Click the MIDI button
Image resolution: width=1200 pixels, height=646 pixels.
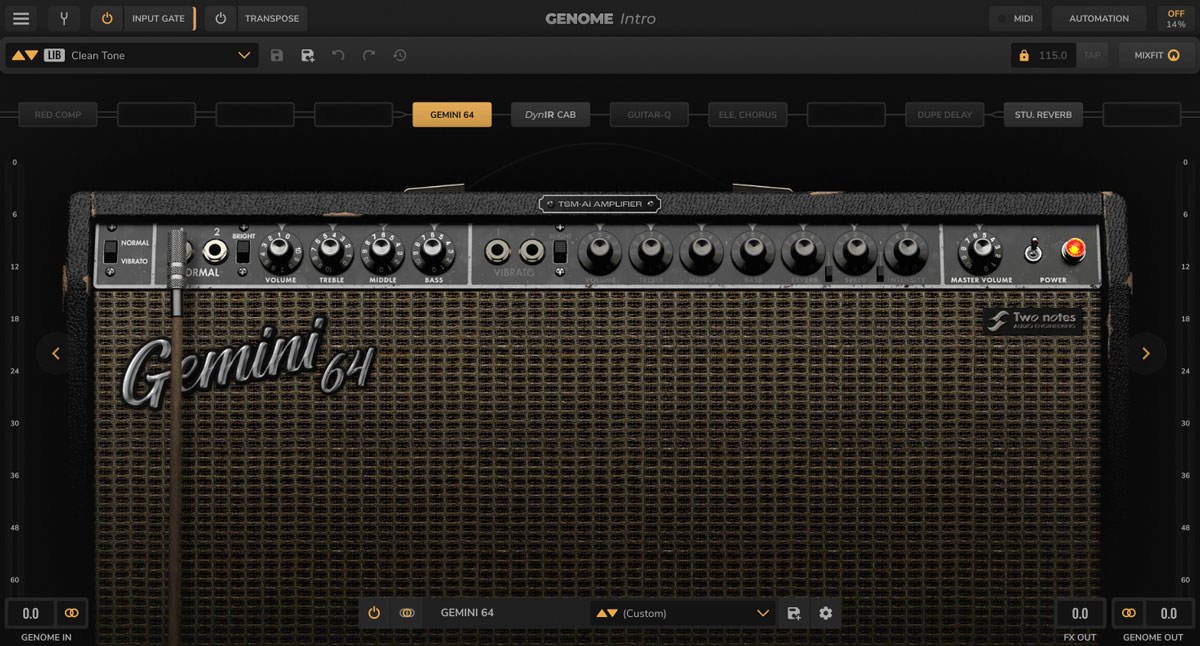coord(1015,18)
